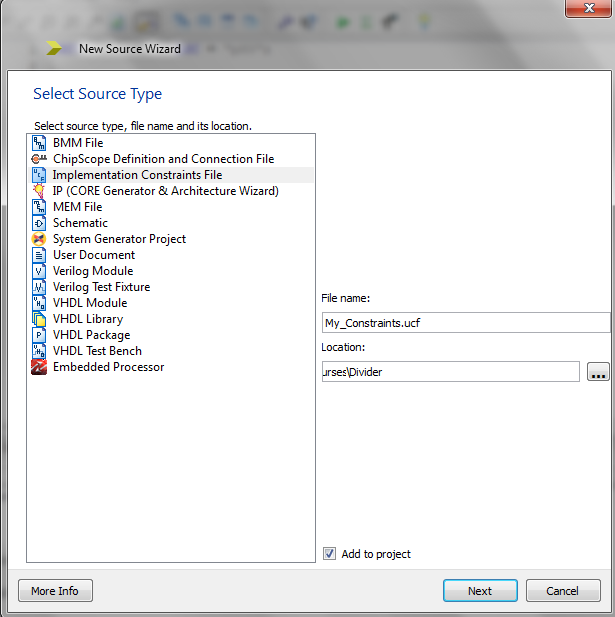Click the IP CORE Generator lightbulb icon
Screen dimensions: 615x617
click(39, 191)
